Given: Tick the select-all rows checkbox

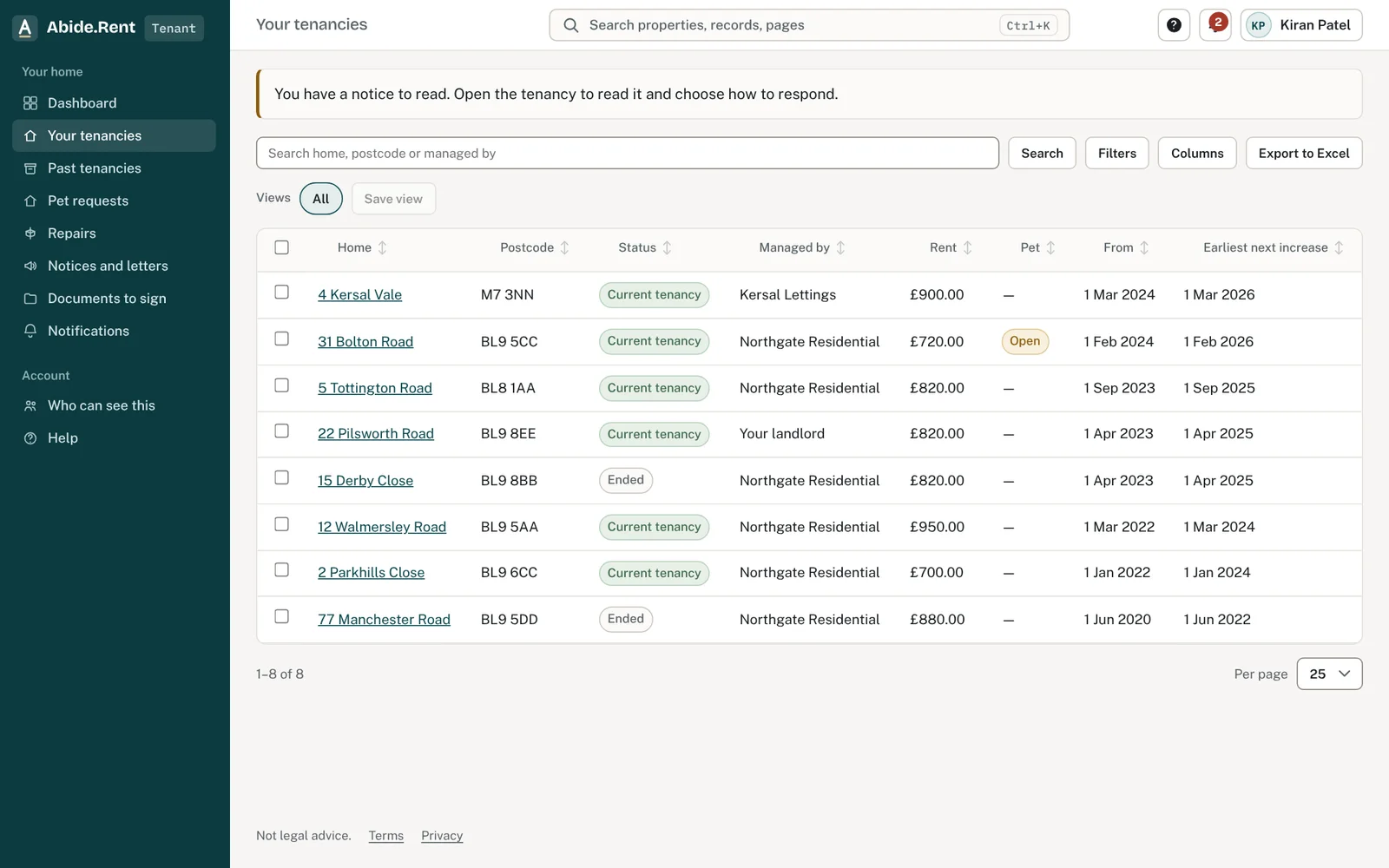Looking at the screenshot, I should [x=281, y=247].
